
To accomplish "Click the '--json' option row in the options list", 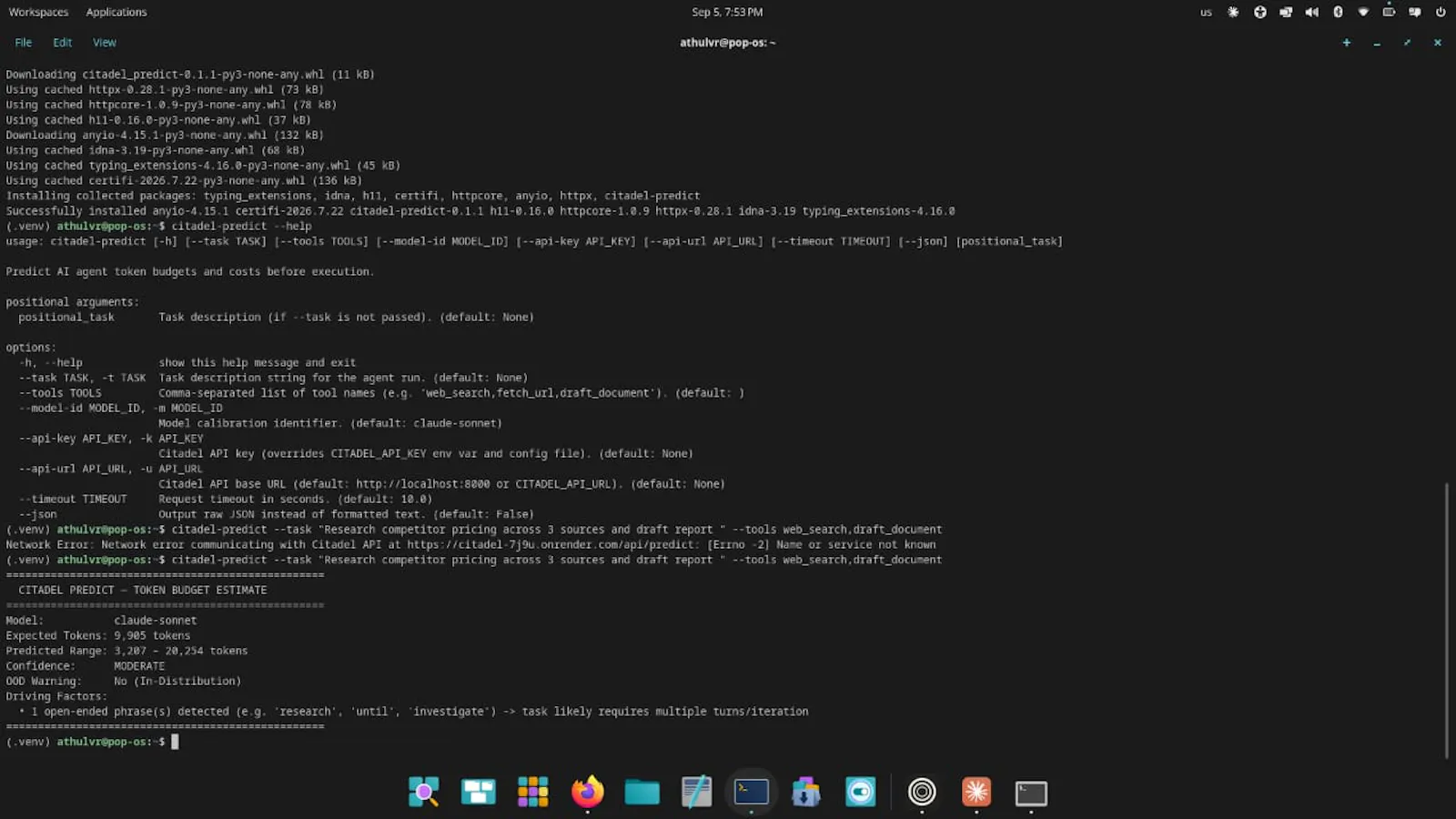I will 277,515.
